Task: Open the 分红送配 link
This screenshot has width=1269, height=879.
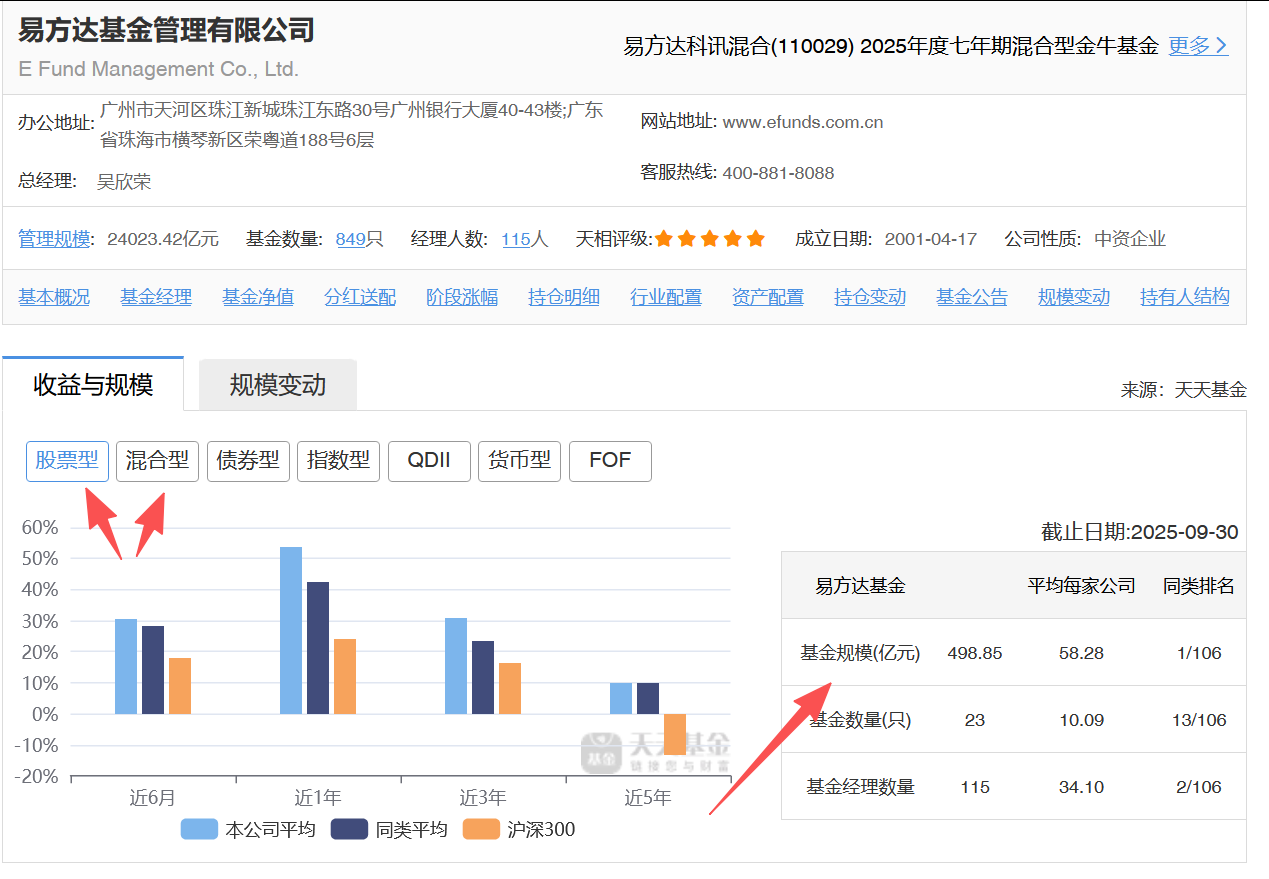Action: 360,297
